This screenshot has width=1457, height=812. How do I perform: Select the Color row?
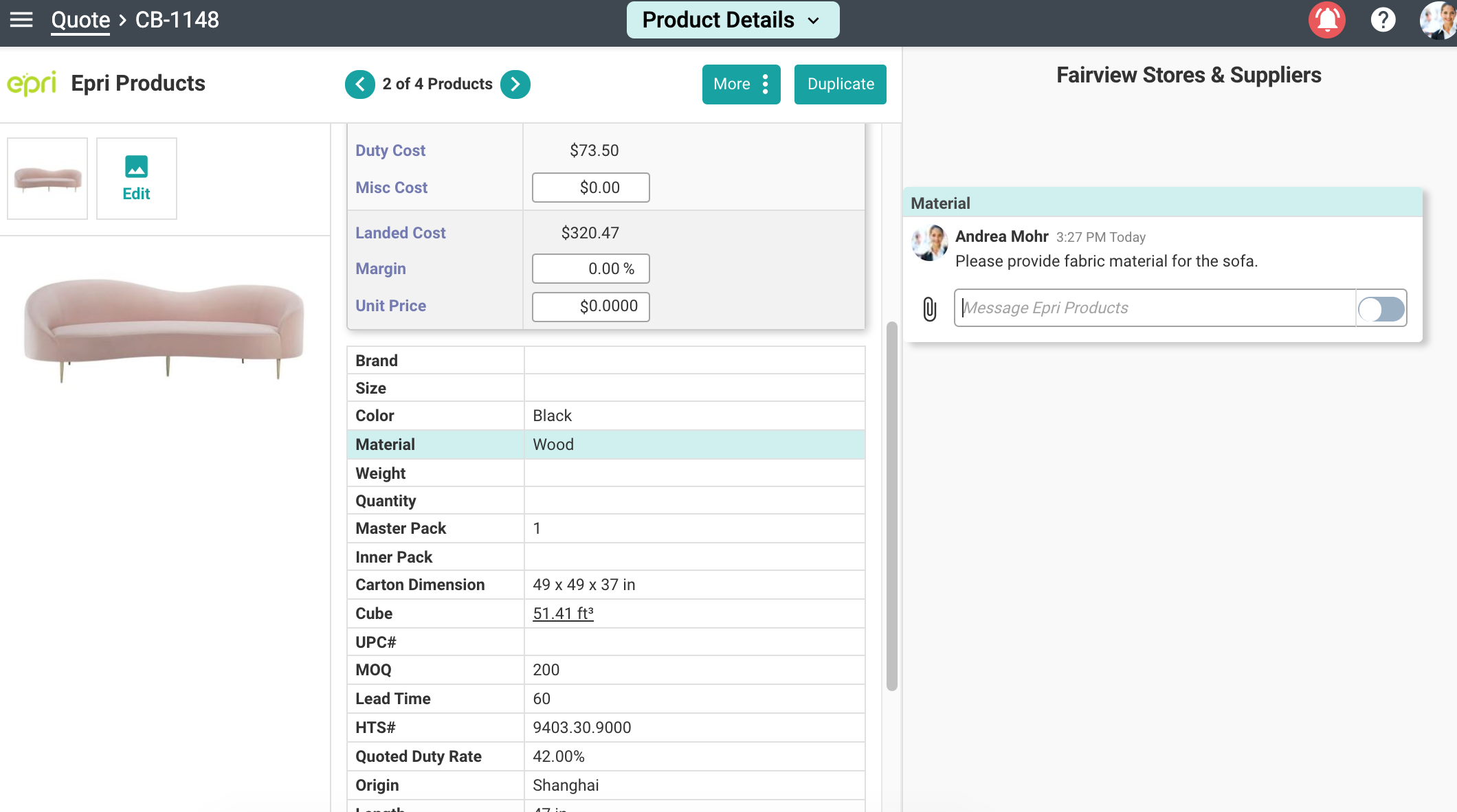[x=605, y=416]
